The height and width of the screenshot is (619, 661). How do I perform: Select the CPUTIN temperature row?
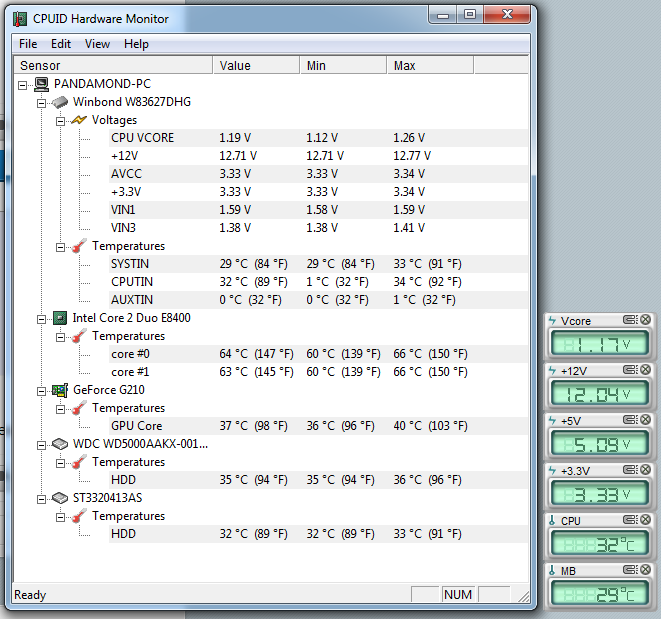point(318,282)
